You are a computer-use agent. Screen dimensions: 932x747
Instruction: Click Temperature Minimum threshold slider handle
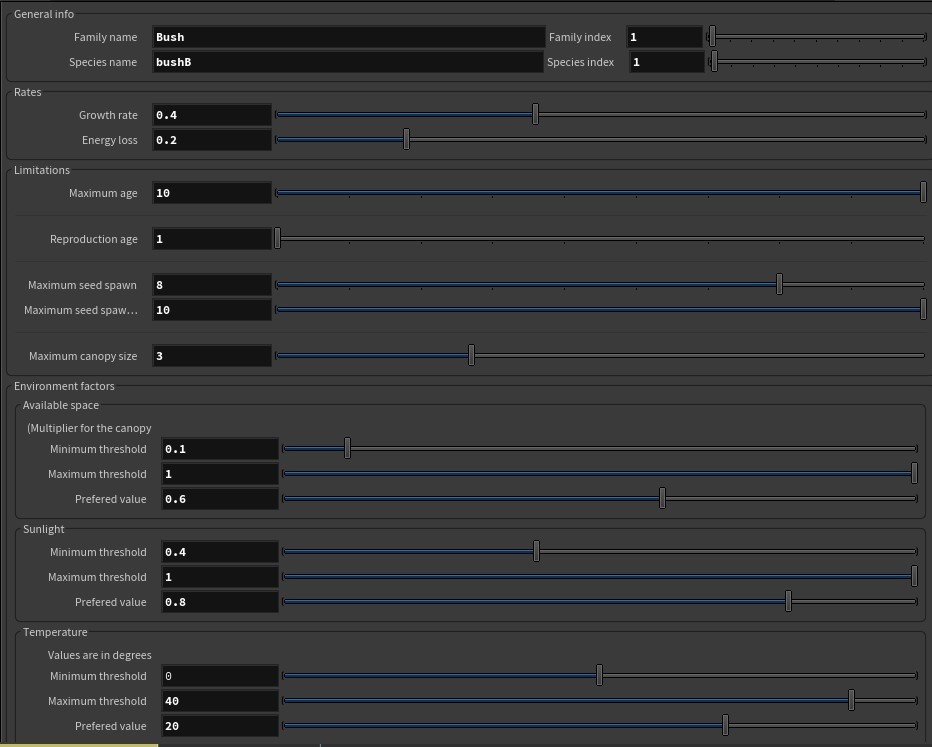(x=599, y=675)
